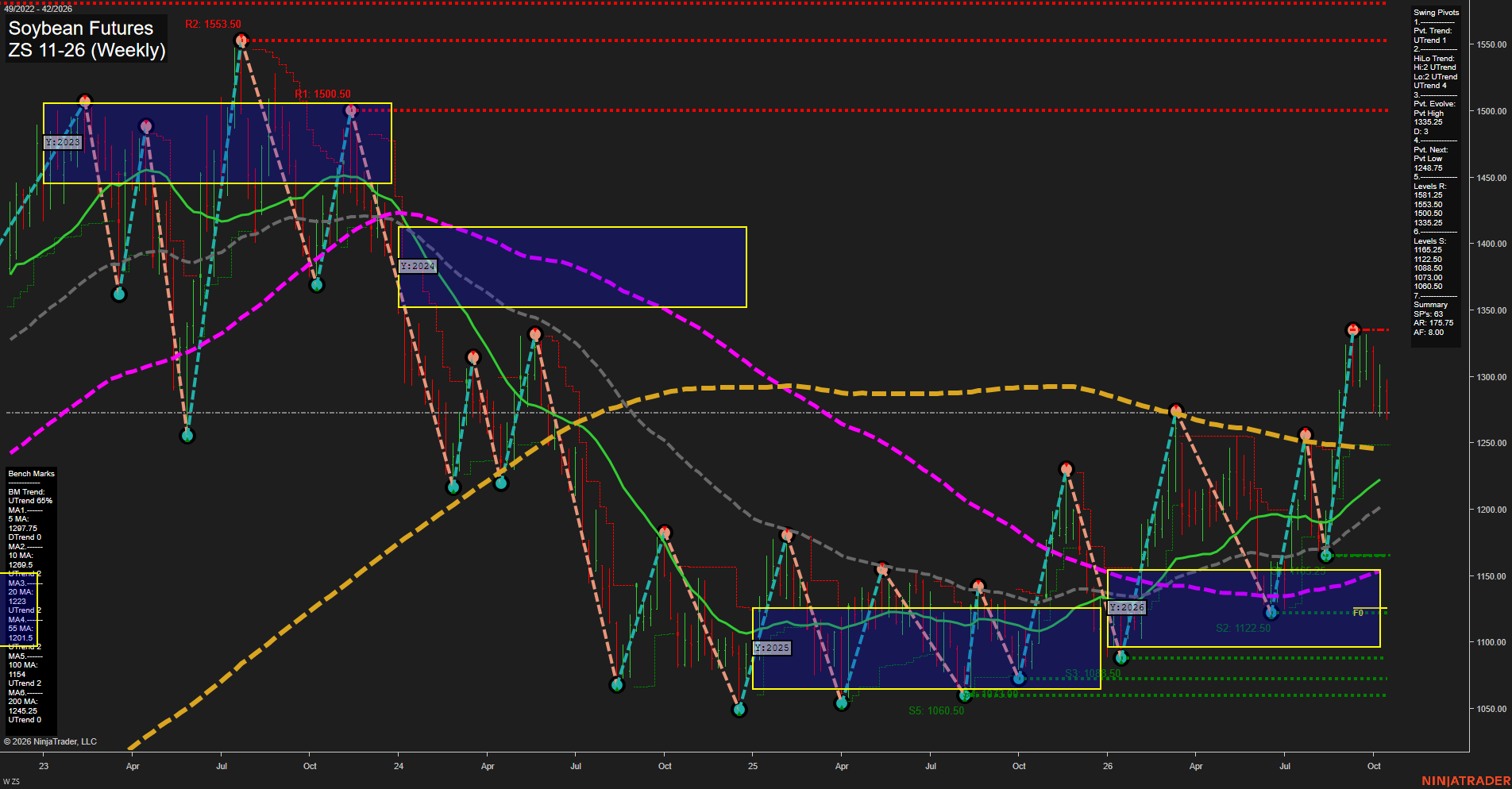Click the 1300.00 price axis label
This screenshot has height=789, width=1512.
pyautogui.click(x=1491, y=378)
